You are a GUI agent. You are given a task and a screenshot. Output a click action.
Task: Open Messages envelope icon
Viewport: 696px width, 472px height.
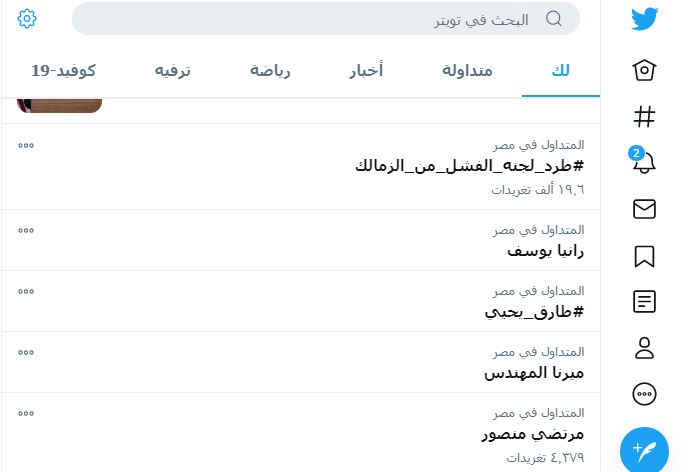pos(645,209)
